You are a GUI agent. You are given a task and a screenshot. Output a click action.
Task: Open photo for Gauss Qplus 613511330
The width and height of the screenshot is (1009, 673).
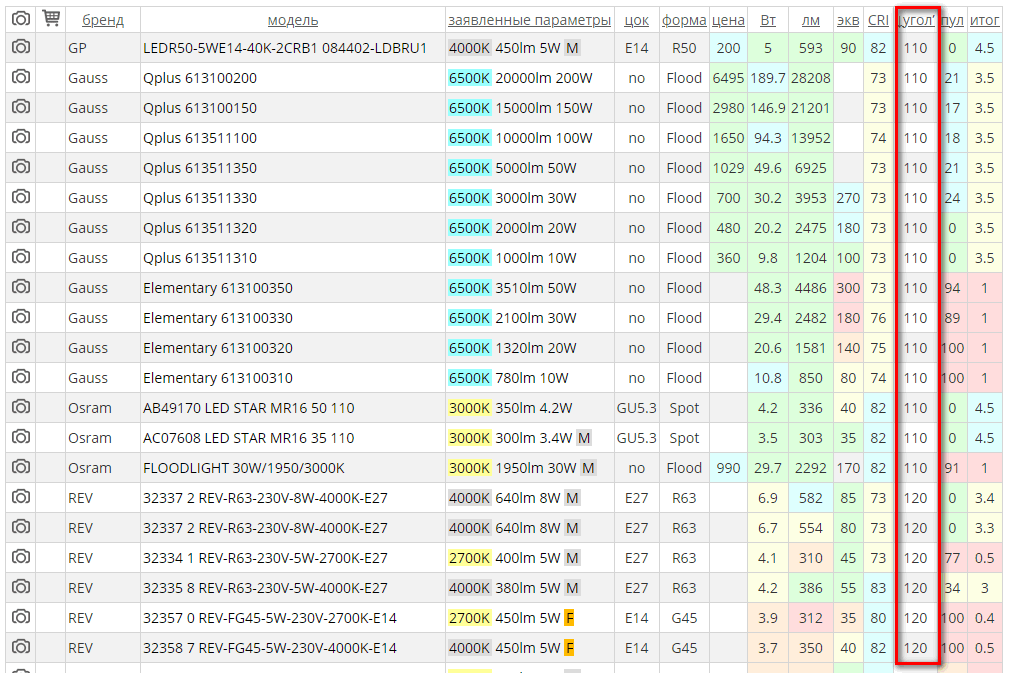(21, 198)
